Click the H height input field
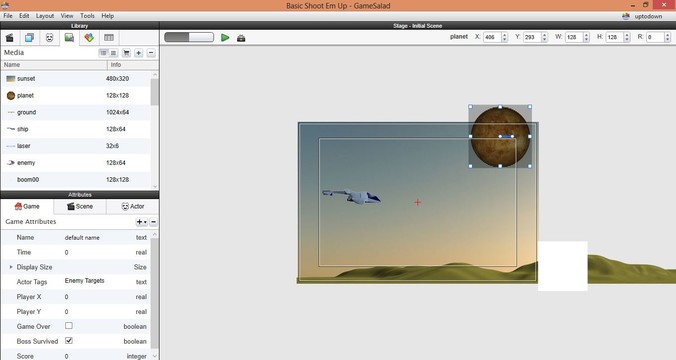 [614, 37]
